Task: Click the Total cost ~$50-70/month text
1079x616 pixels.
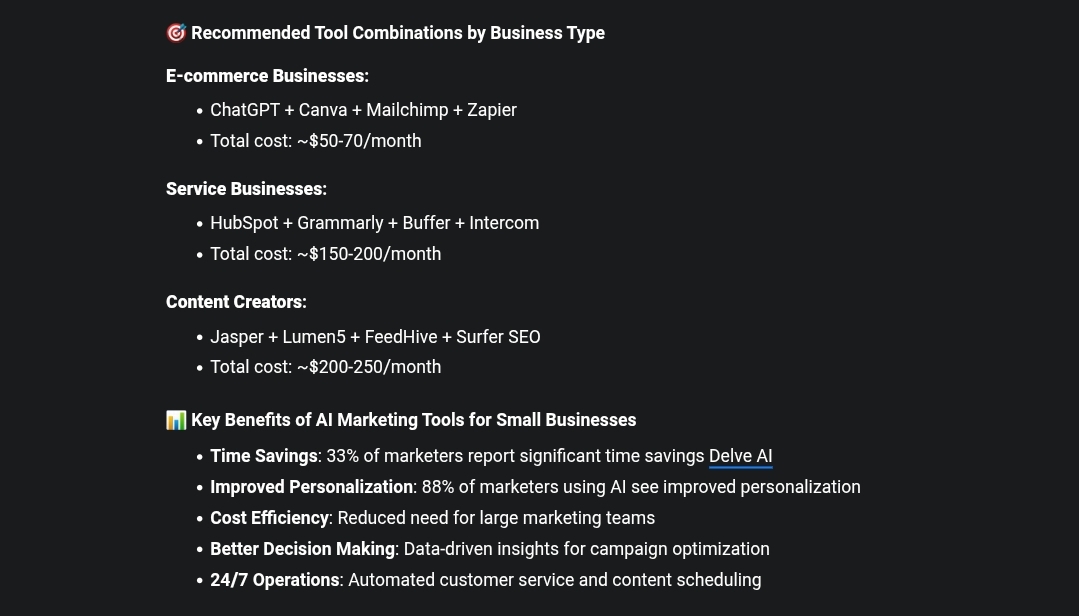Action: click(x=316, y=141)
